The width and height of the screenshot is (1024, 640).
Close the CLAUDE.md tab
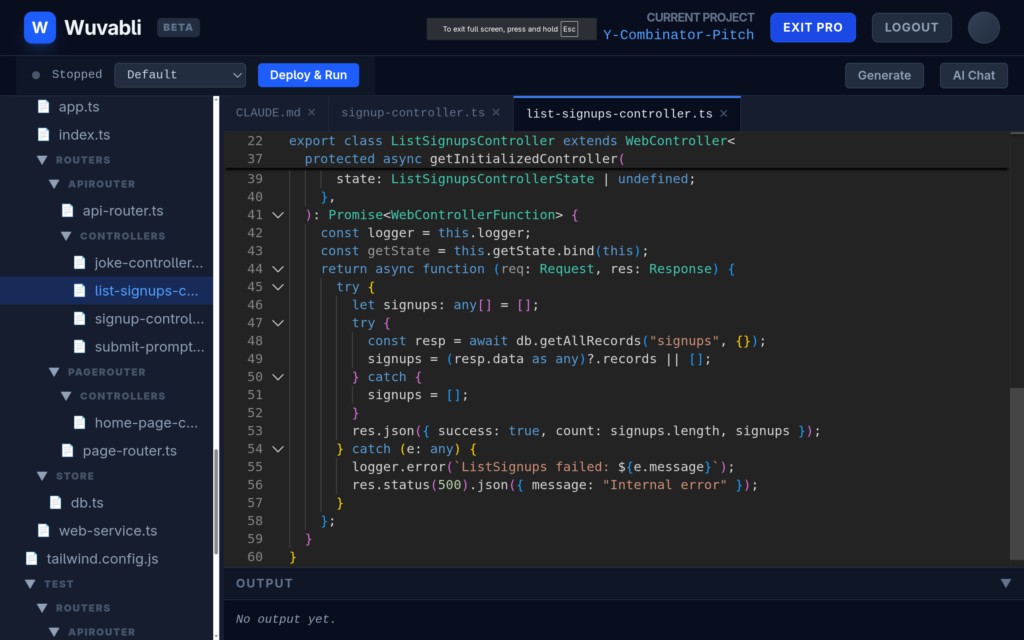(x=312, y=112)
